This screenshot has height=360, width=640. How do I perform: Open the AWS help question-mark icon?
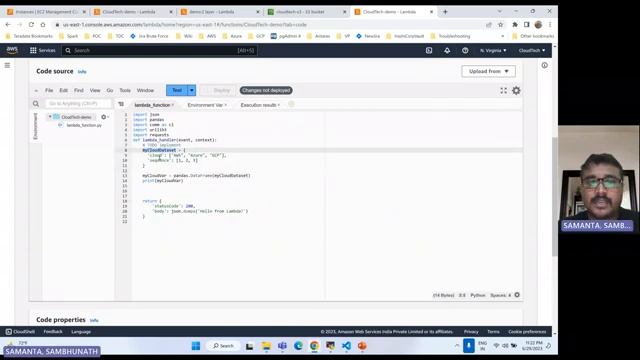point(465,50)
